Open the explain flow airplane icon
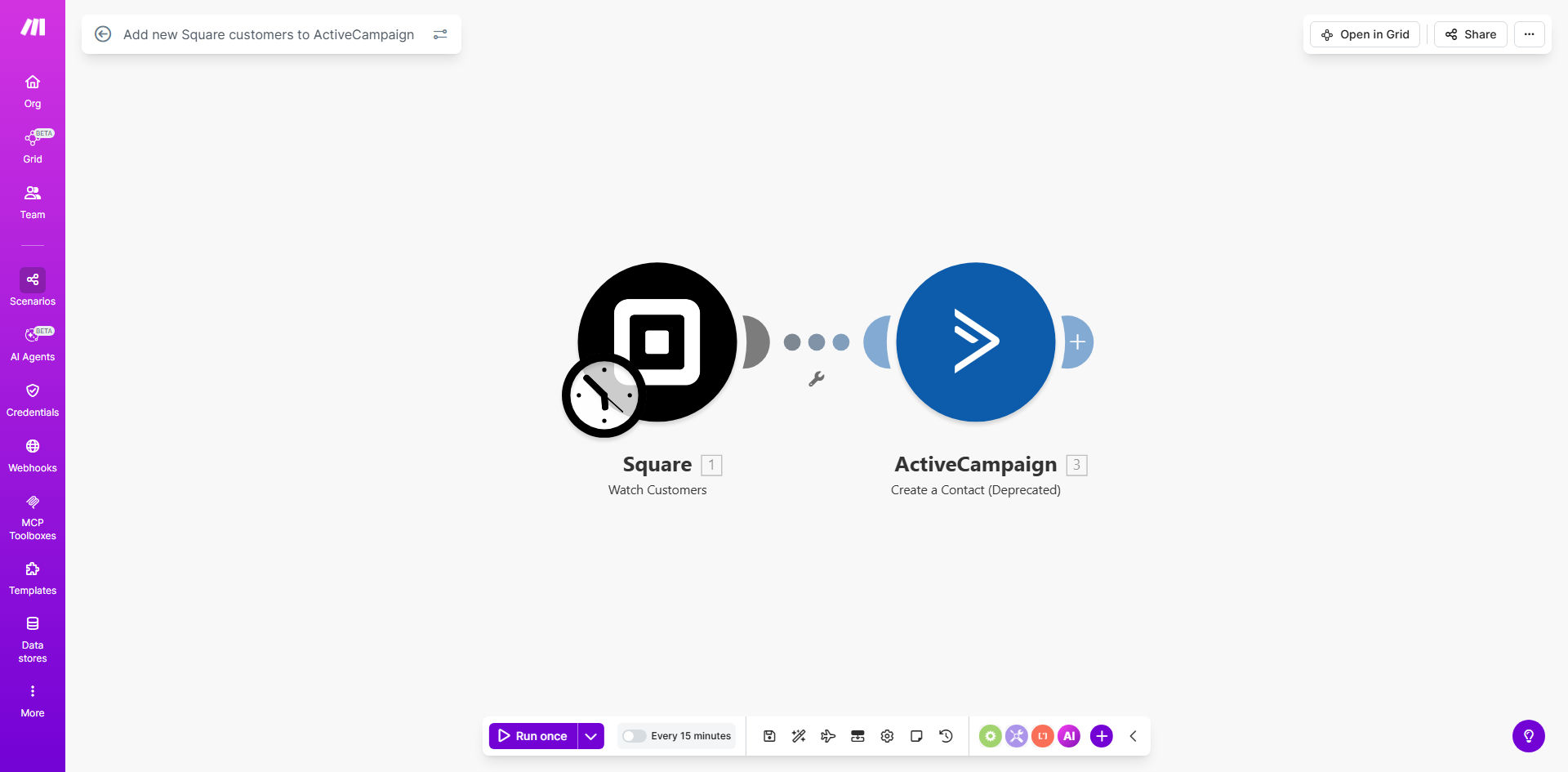 (x=828, y=736)
